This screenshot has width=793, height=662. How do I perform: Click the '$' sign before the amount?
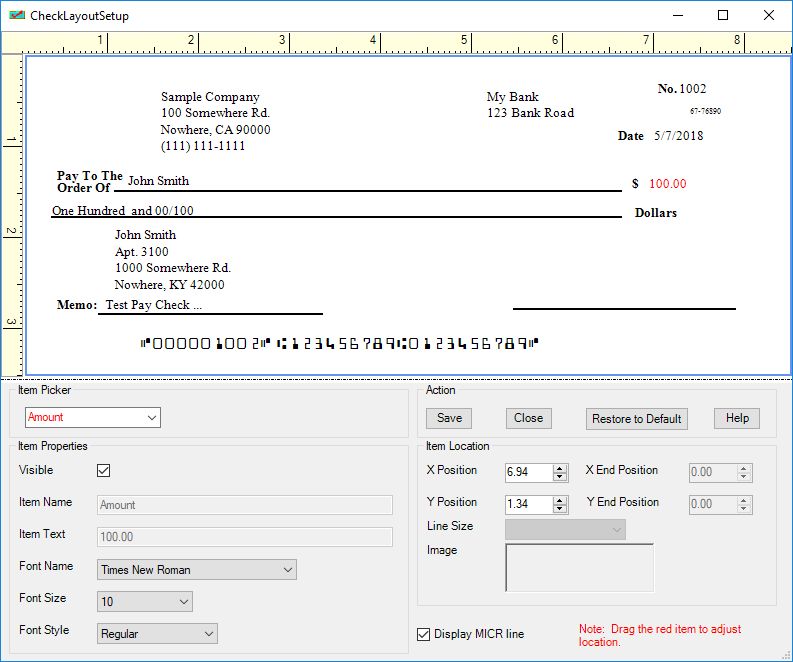coord(635,184)
